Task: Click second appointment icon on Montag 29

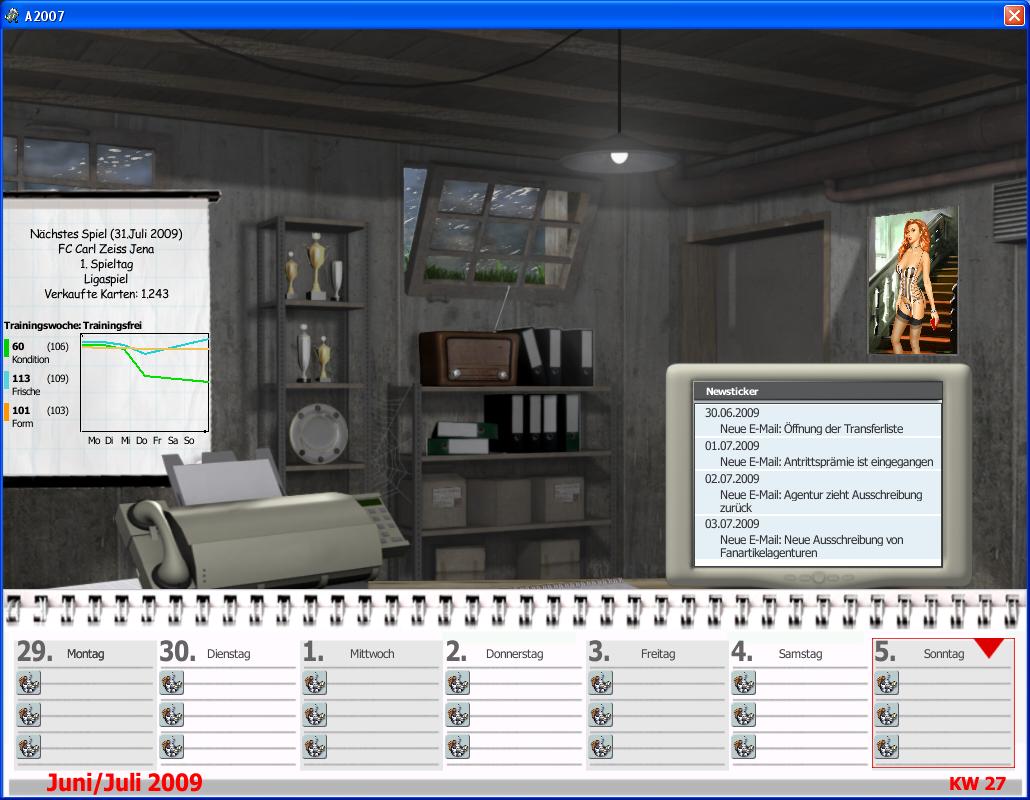Action: pos(29,715)
